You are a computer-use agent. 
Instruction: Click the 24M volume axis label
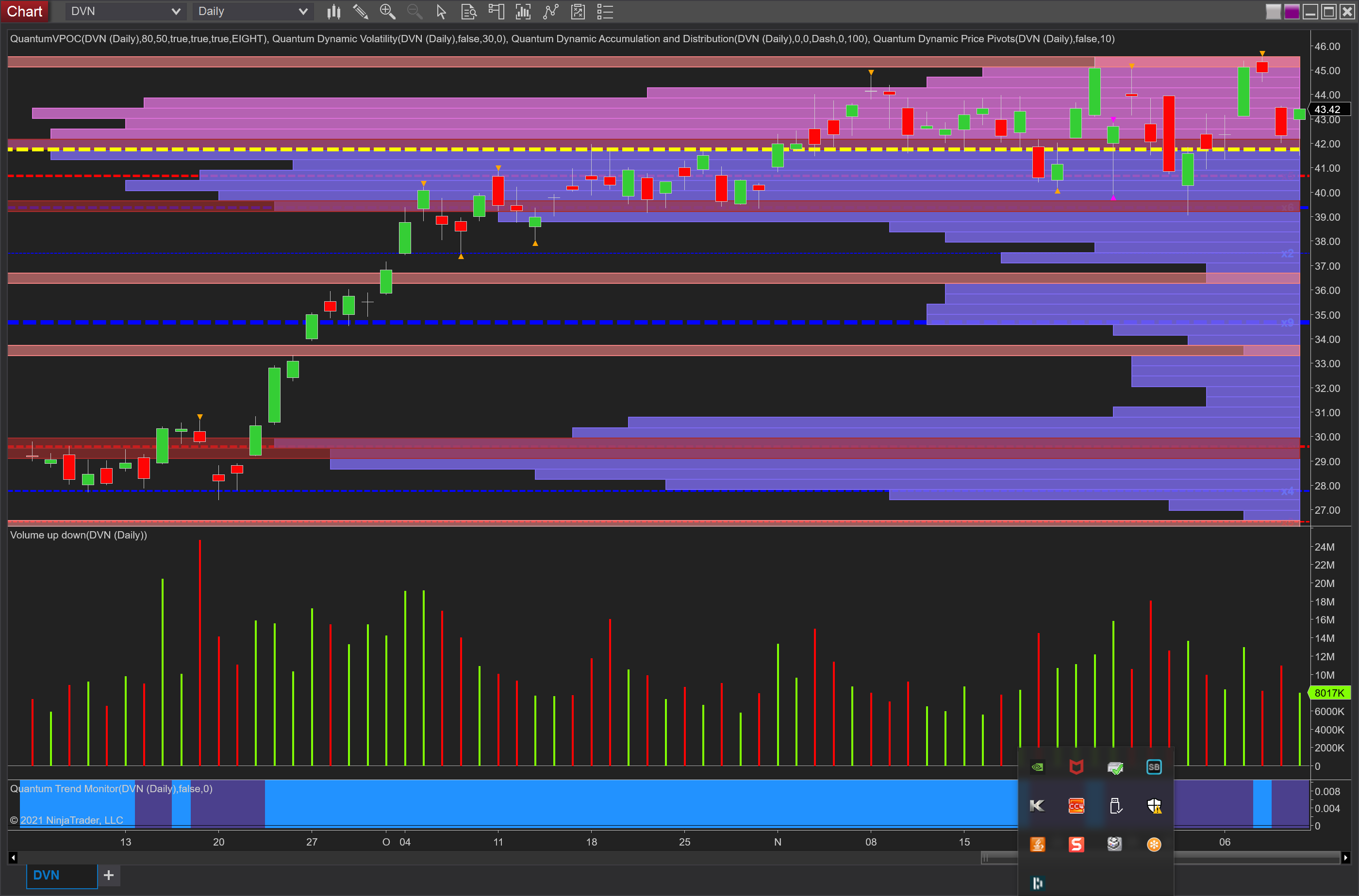[1324, 547]
